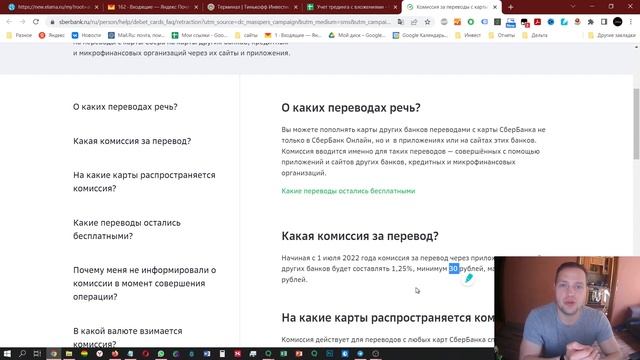Image resolution: width=640 pixels, height=360 pixels.
Task: Reload the Sberbank page
Action: point(36,22)
